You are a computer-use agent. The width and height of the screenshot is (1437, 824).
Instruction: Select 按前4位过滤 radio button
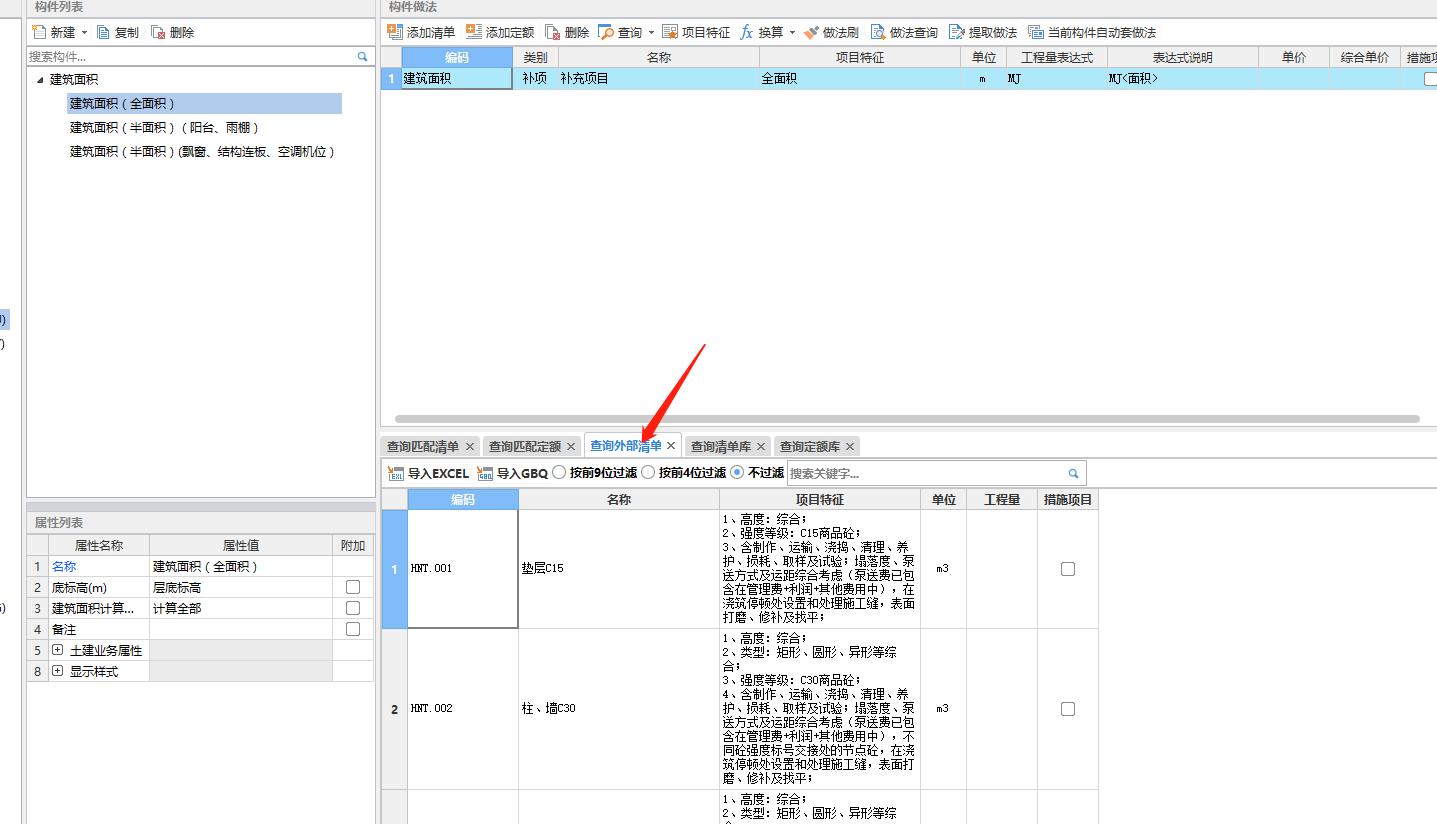pyautogui.click(x=648, y=472)
